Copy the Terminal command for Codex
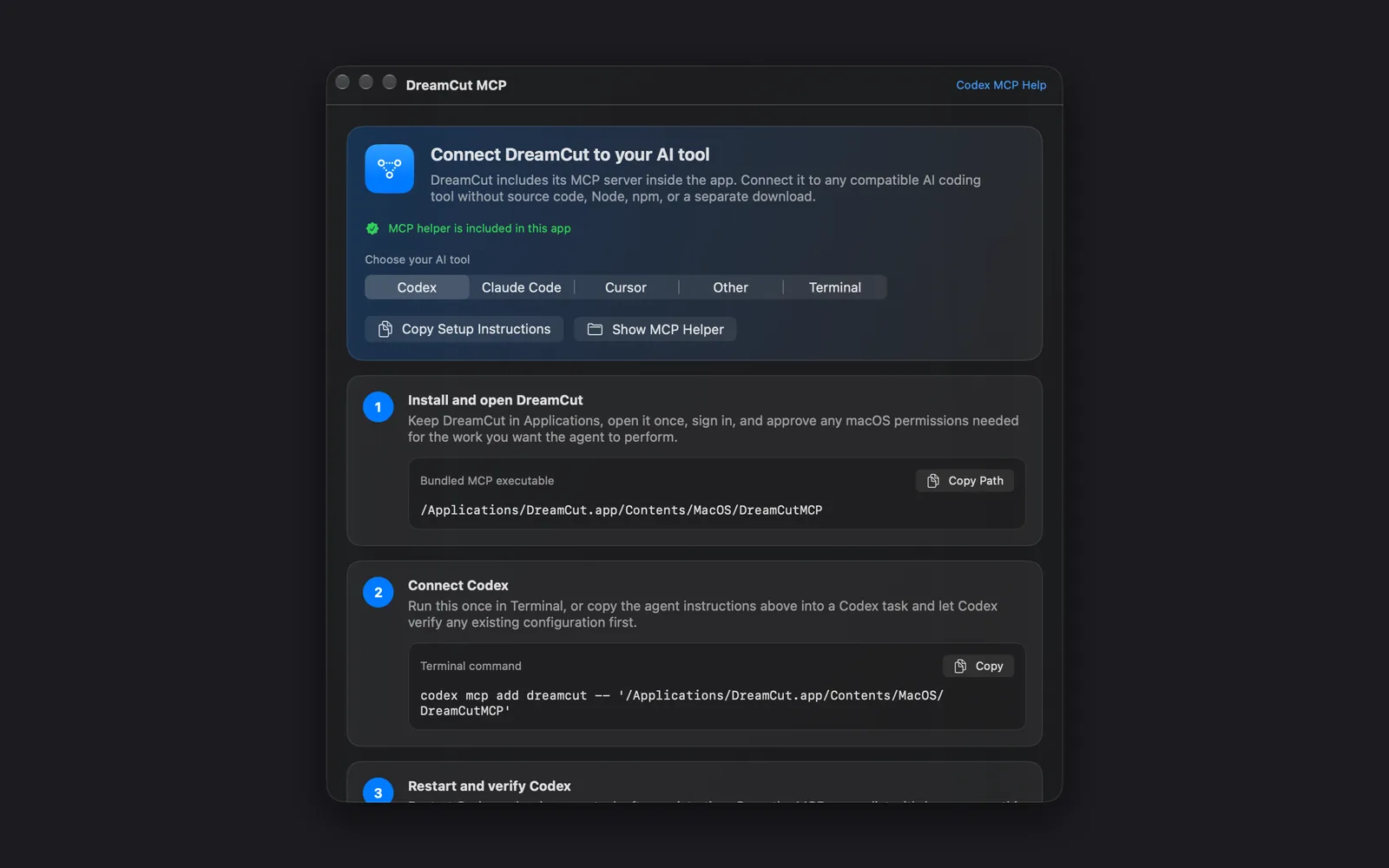1389x868 pixels. pos(978,666)
